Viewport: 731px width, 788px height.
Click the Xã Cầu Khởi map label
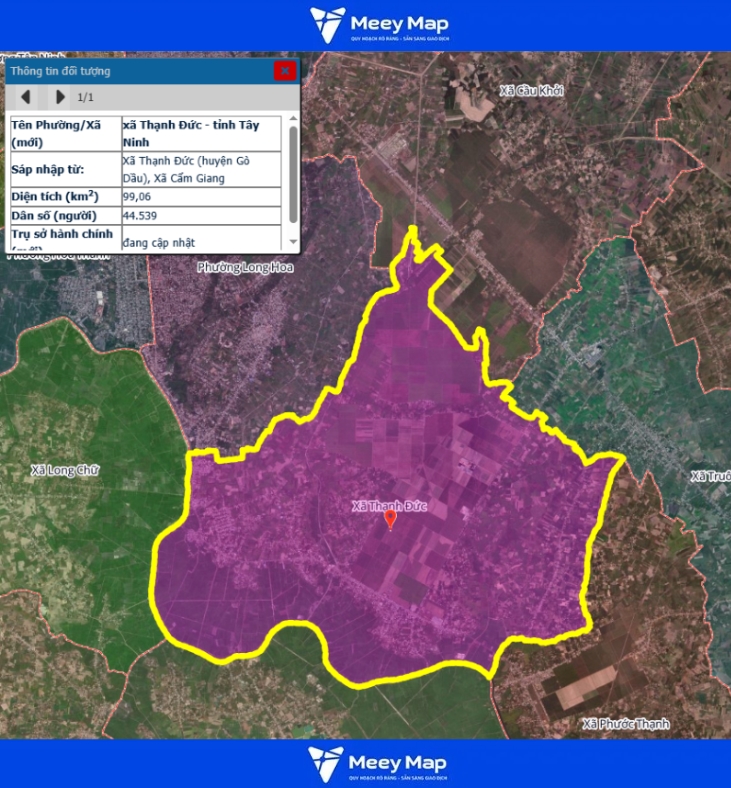click(x=531, y=91)
